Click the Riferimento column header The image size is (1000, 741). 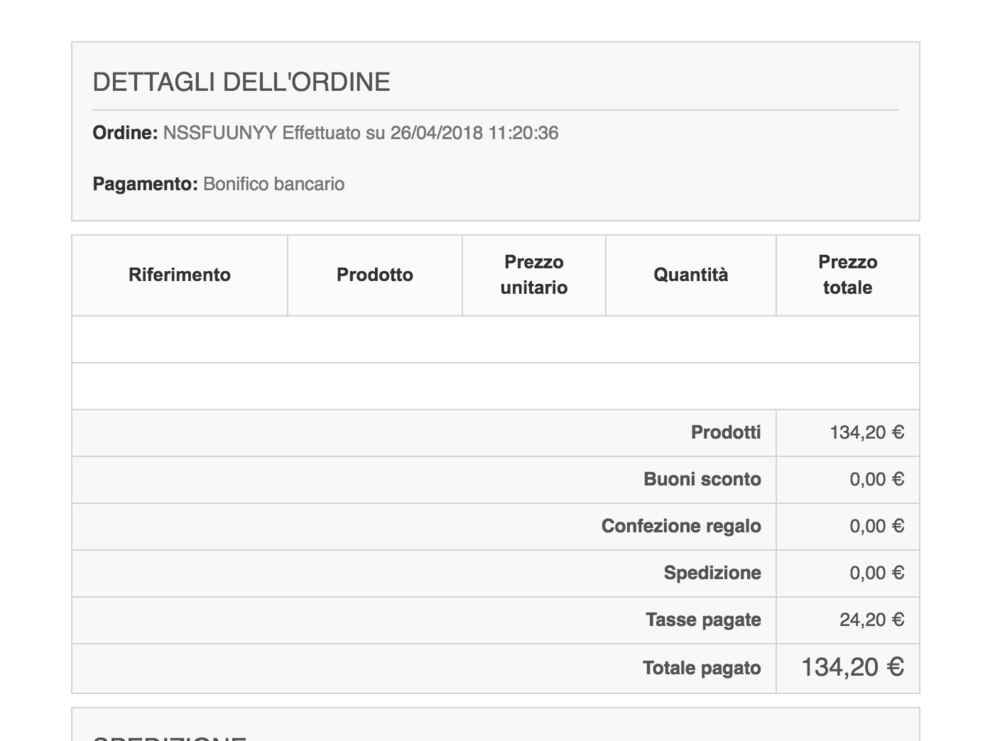point(178,275)
